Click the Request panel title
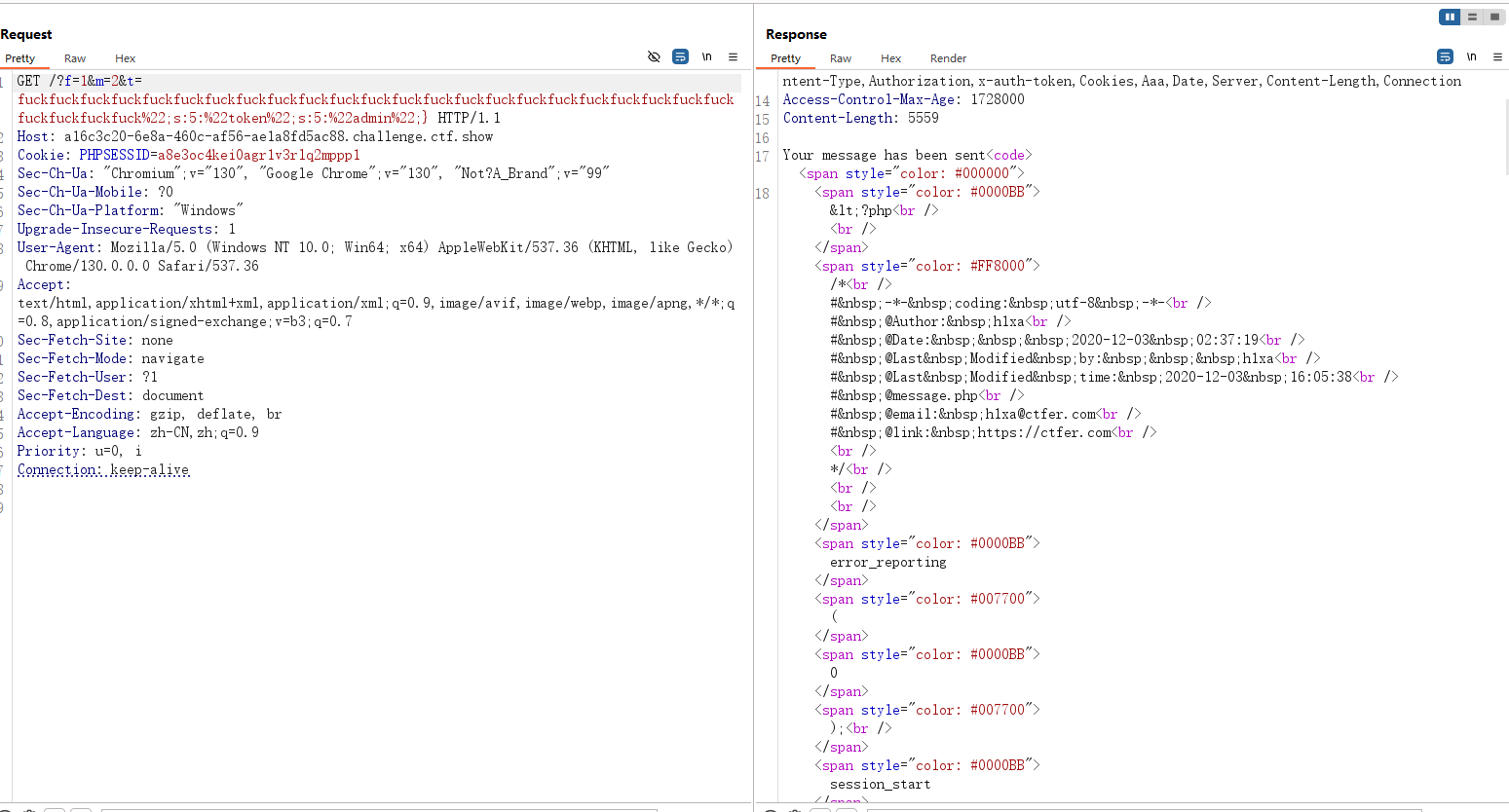This screenshot has height=812, width=1509. click(x=26, y=34)
